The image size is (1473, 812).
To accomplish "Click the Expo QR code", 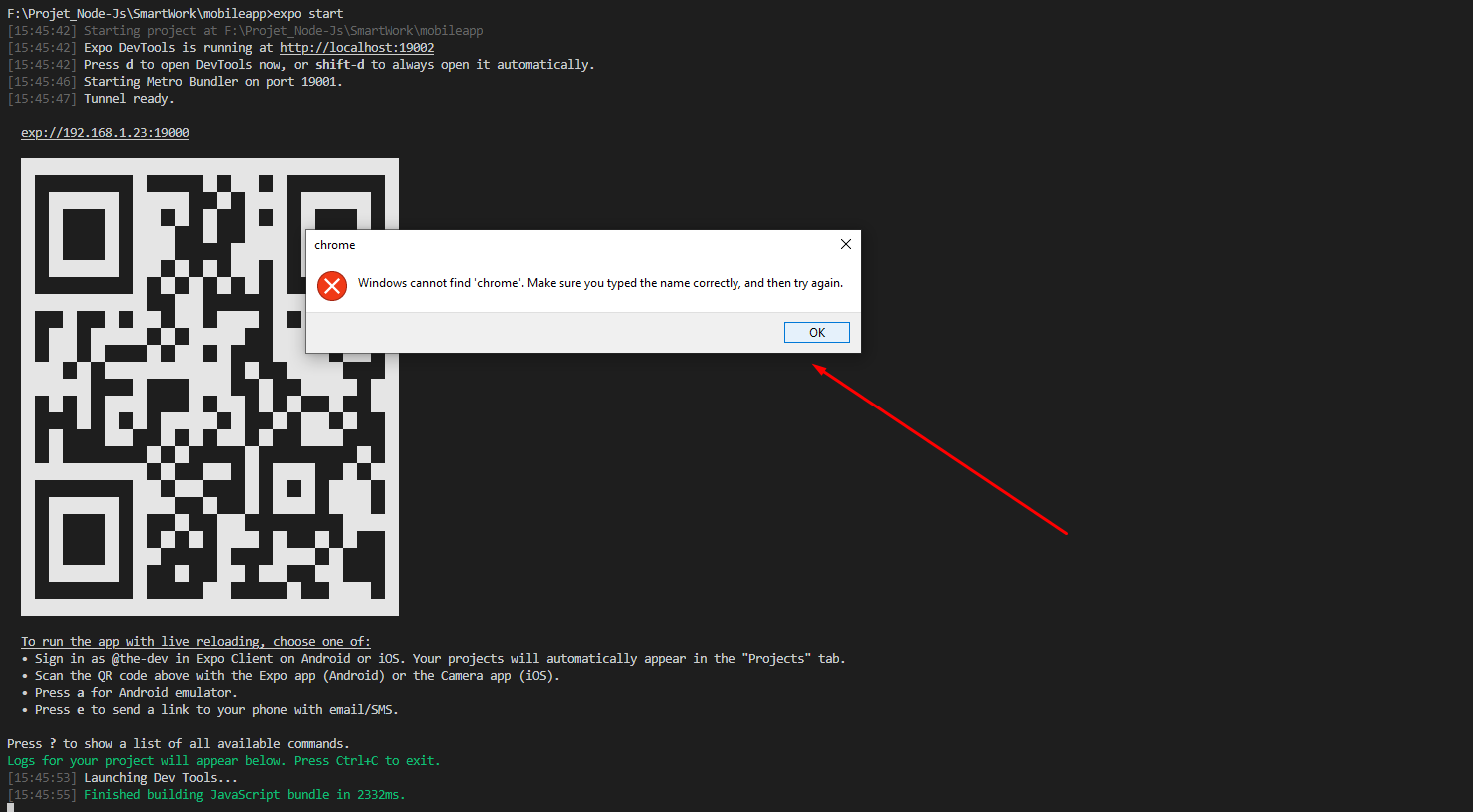I will click(210, 387).
